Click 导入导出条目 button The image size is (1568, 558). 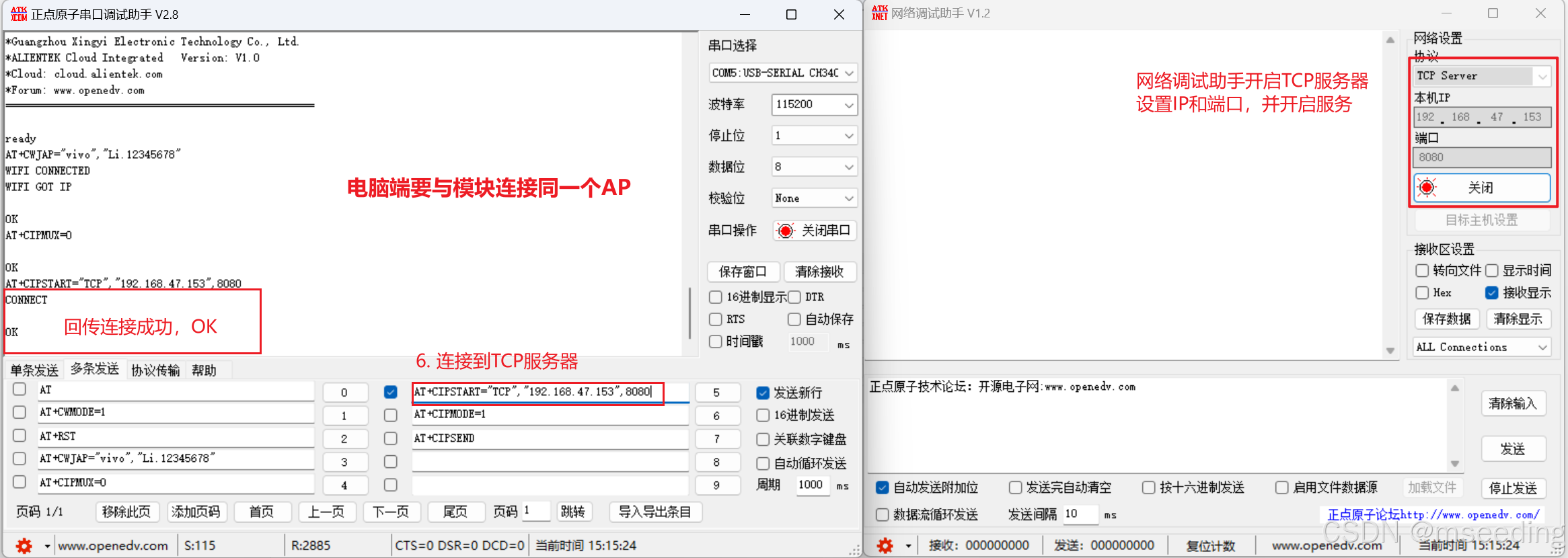655,512
